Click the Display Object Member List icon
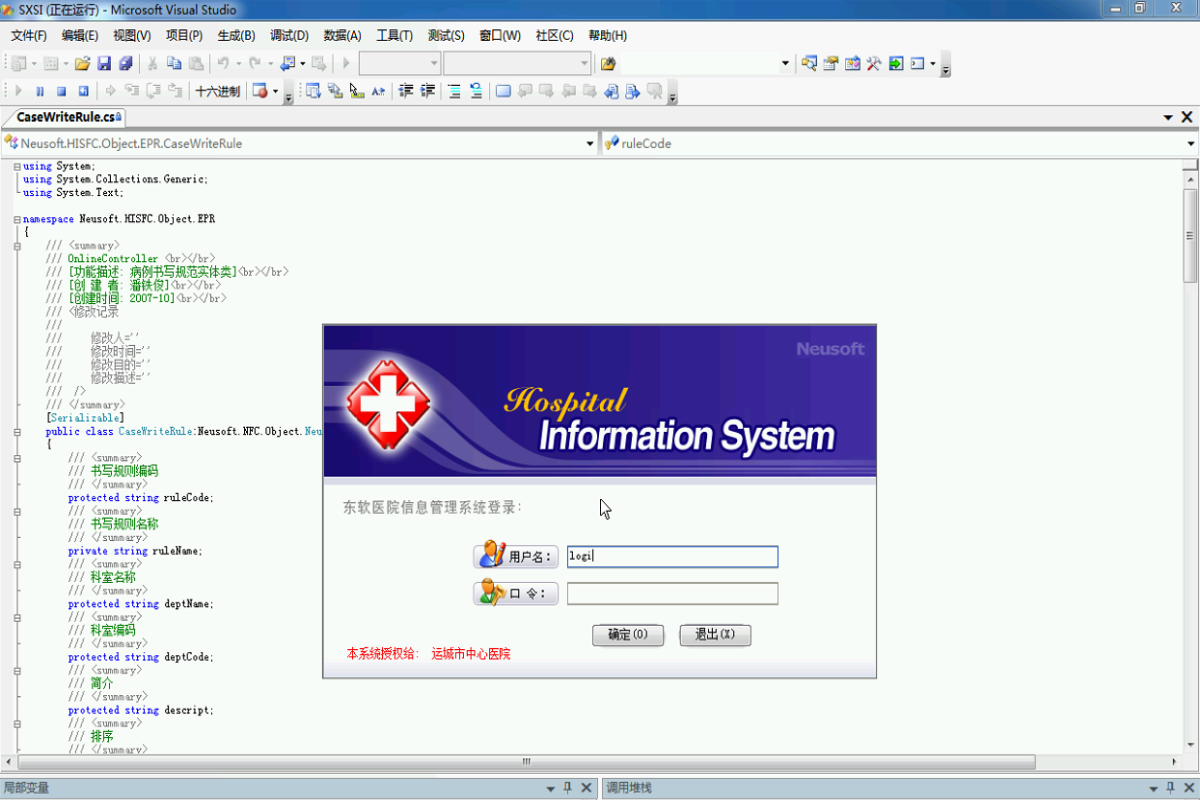 313,91
